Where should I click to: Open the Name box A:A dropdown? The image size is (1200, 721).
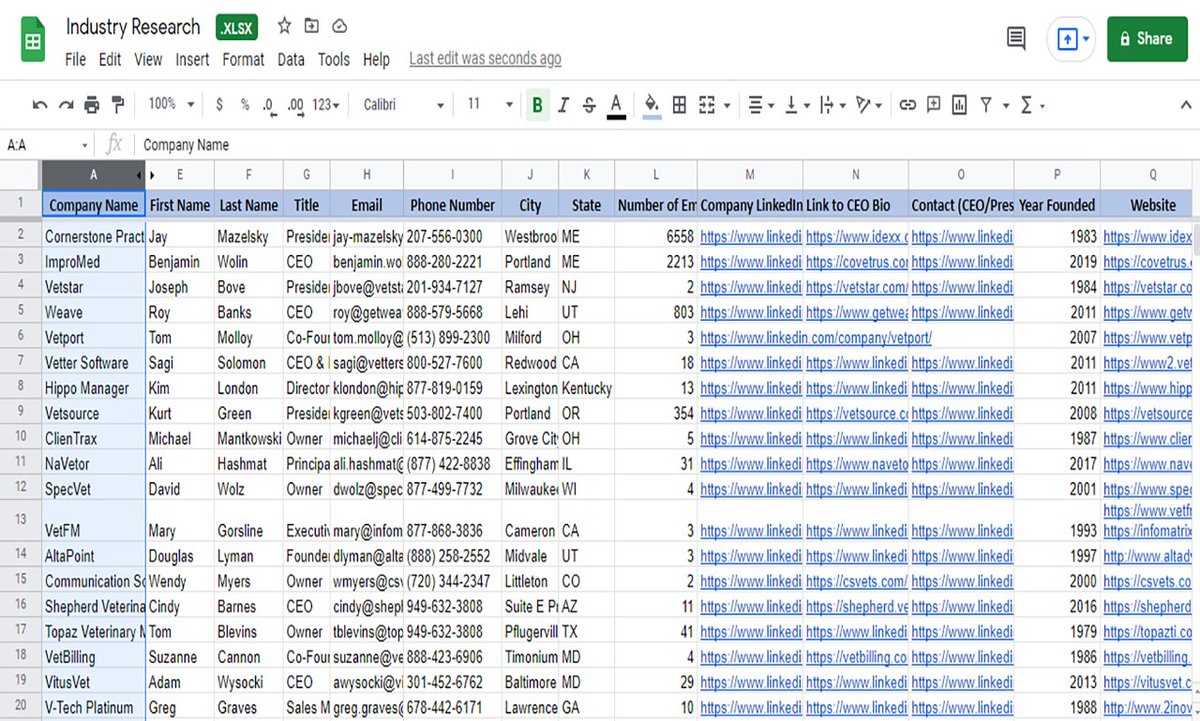85,146
